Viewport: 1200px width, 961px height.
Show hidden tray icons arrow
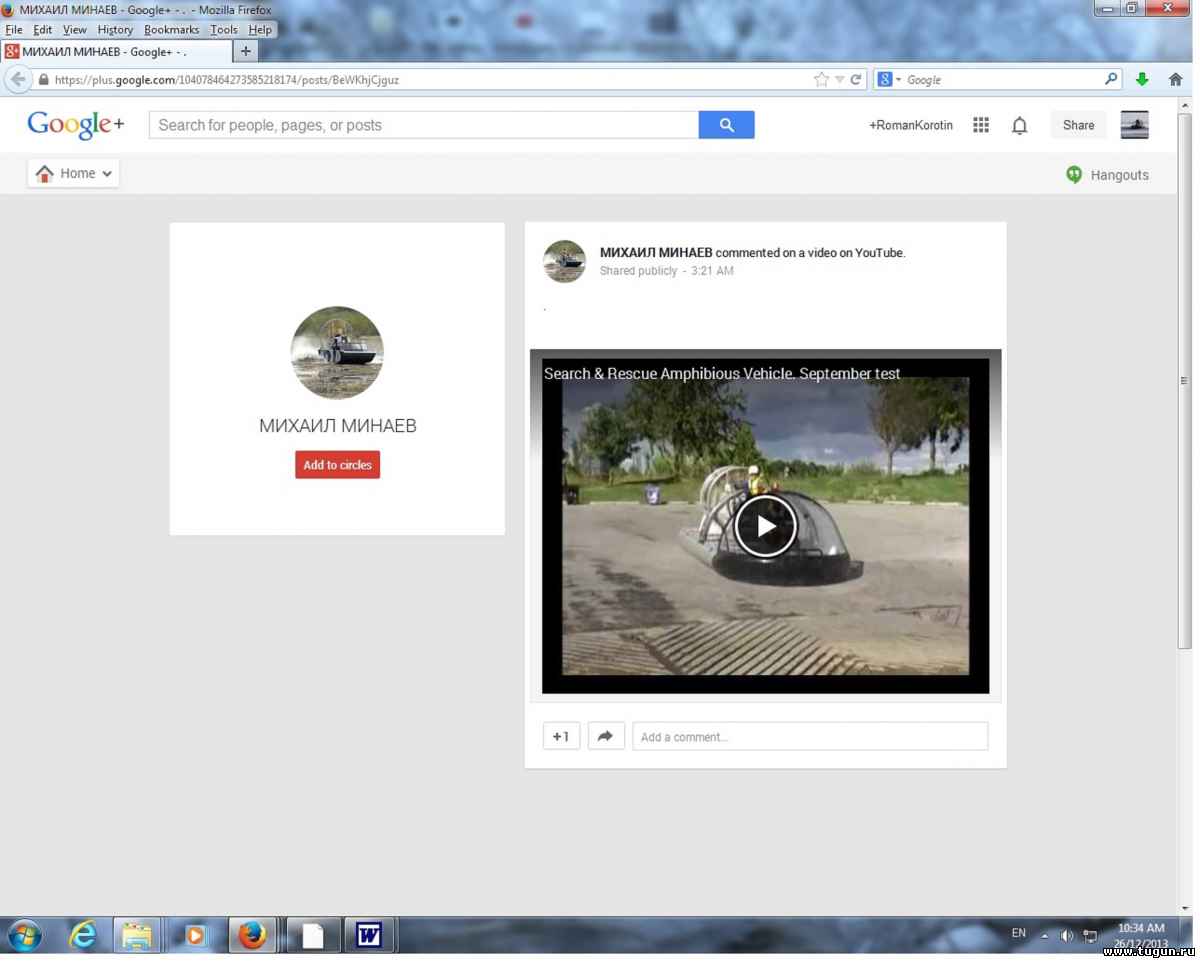pyautogui.click(x=1044, y=936)
